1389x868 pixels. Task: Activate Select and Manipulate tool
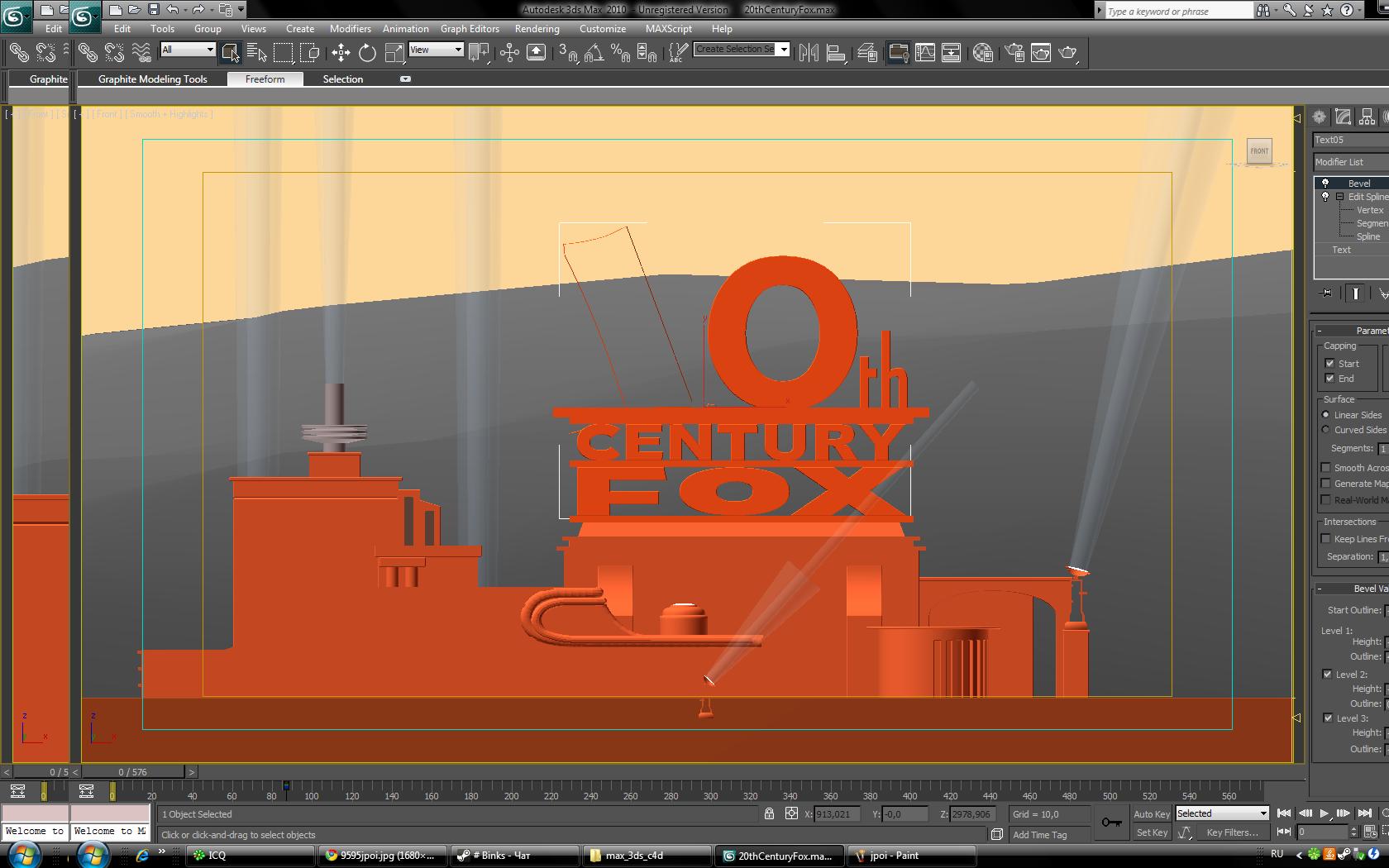[x=509, y=53]
